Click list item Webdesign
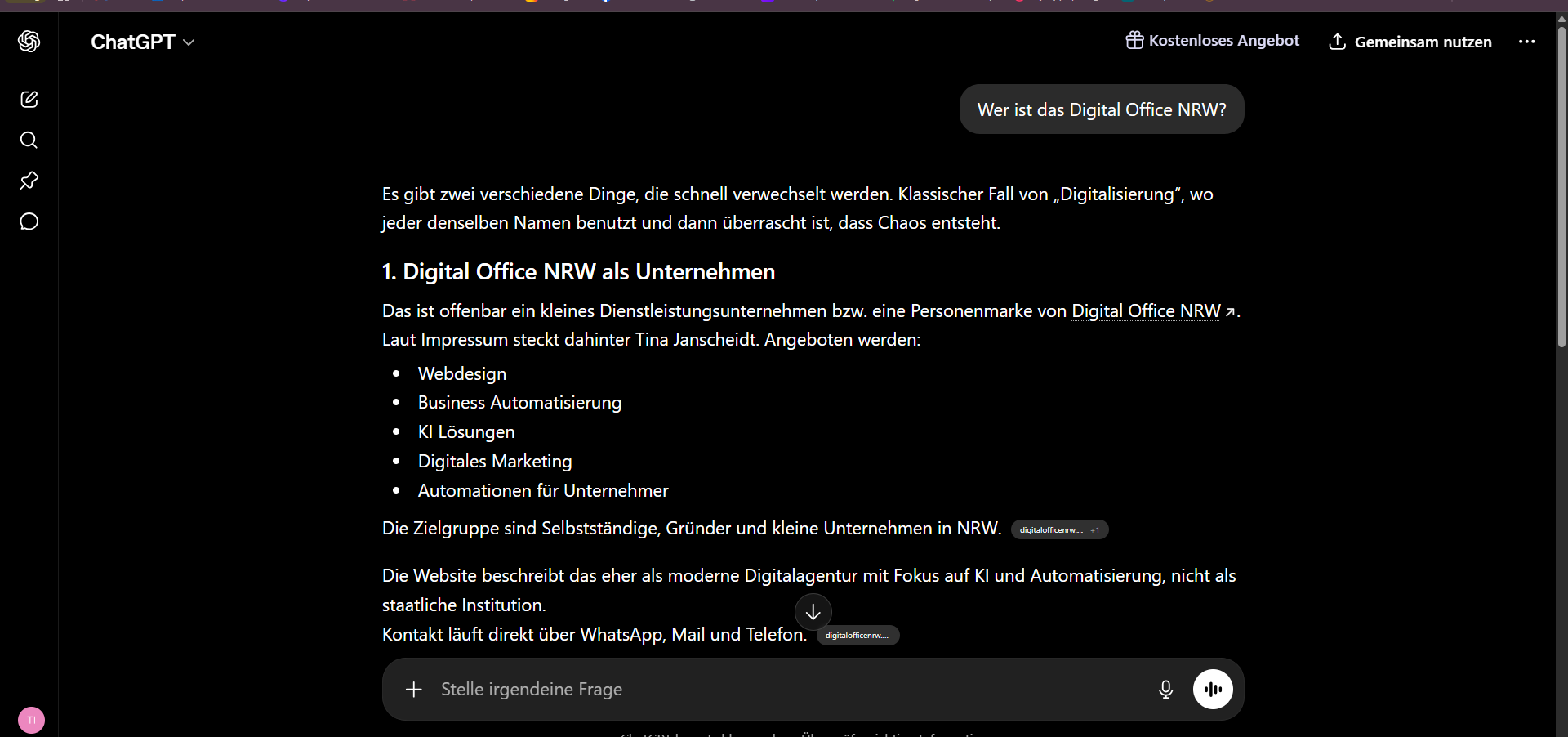The width and height of the screenshot is (1568, 737). click(462, 374)
